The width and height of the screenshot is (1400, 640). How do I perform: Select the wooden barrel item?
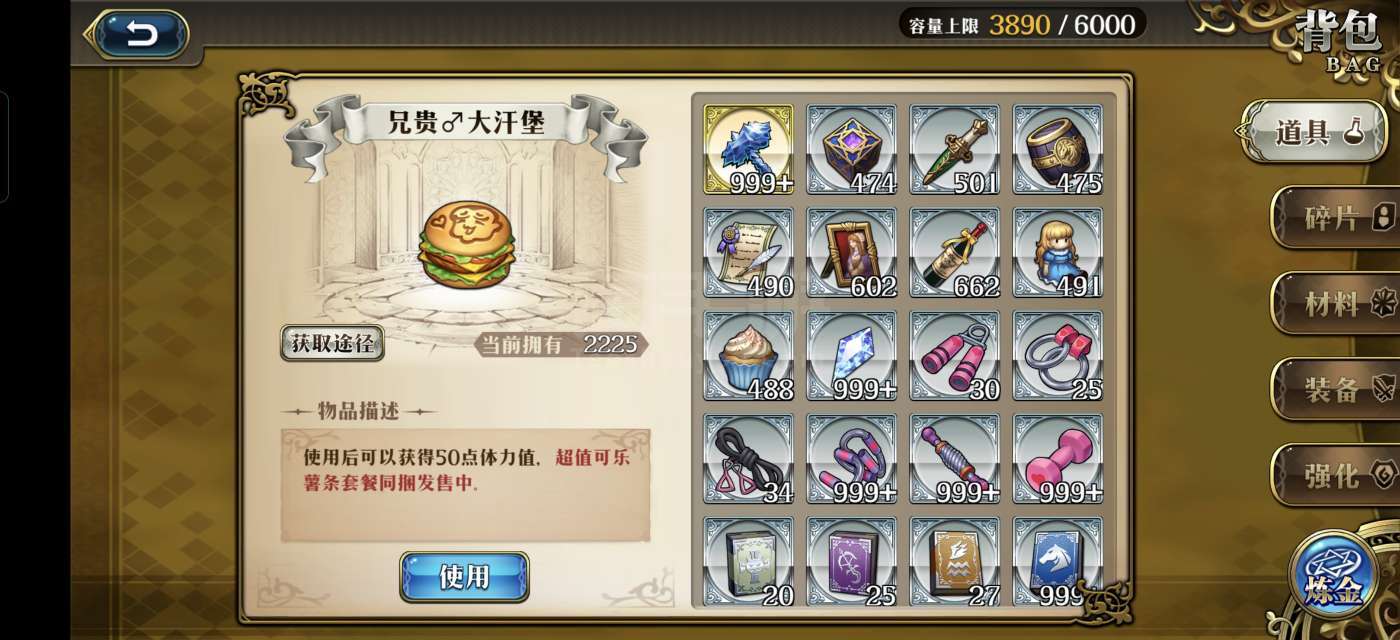1058,149
